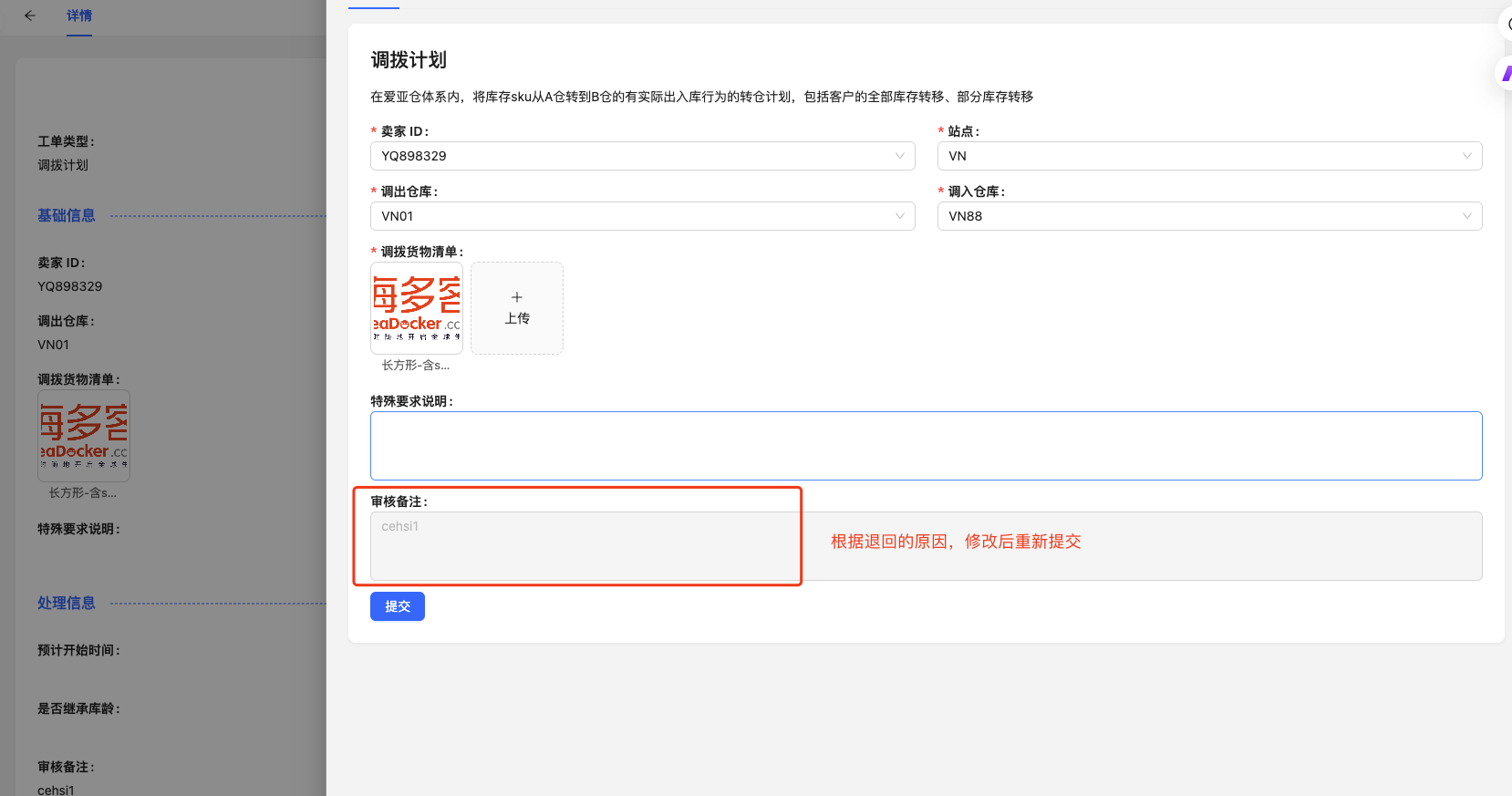1512x796 pixels.
Task: Open the 调入仓库 dropdown showing VN88
Action: (x=1209, y=216)
